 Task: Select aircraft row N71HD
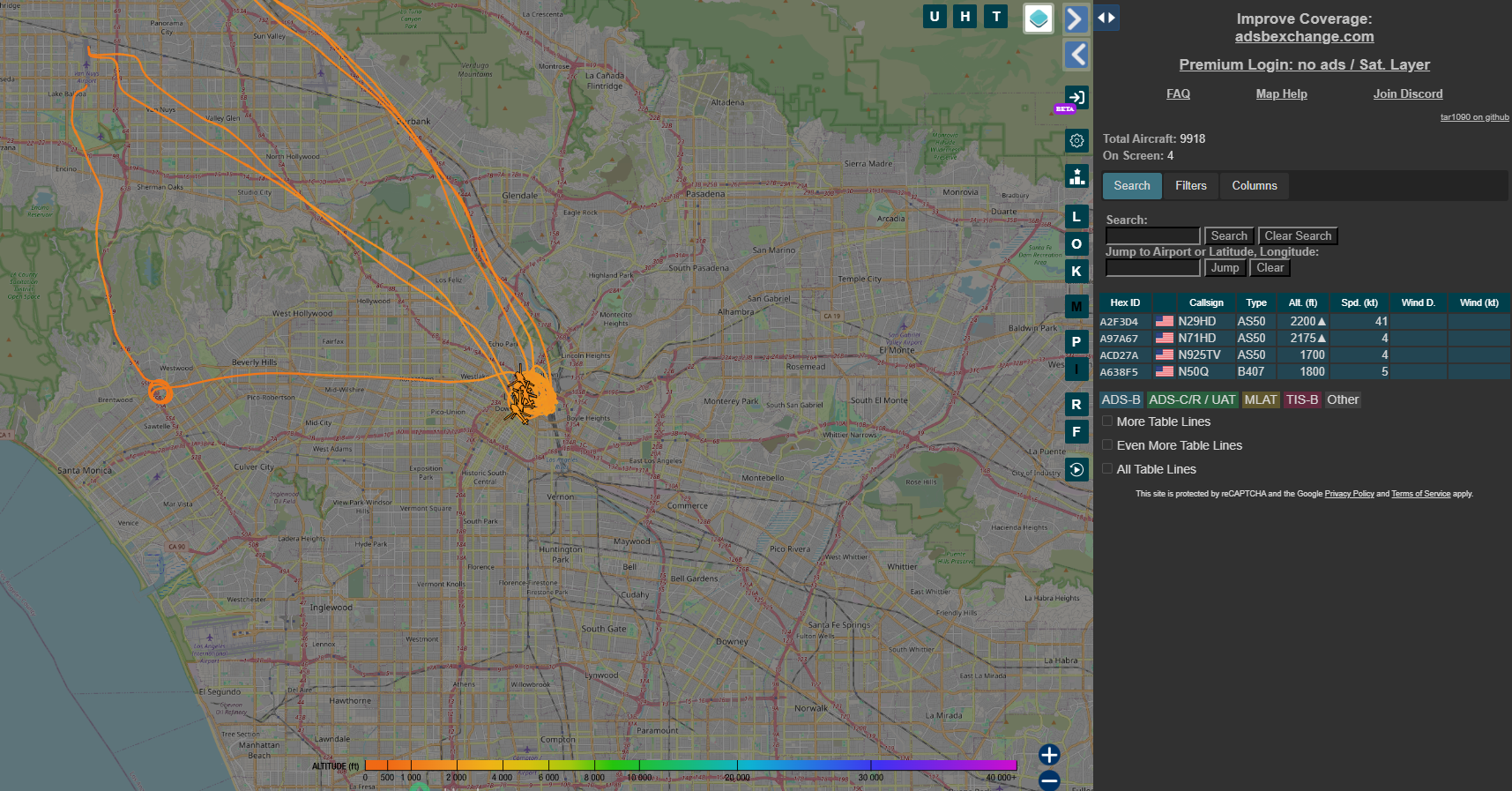pyautogui.click(x=1305, y=339)
